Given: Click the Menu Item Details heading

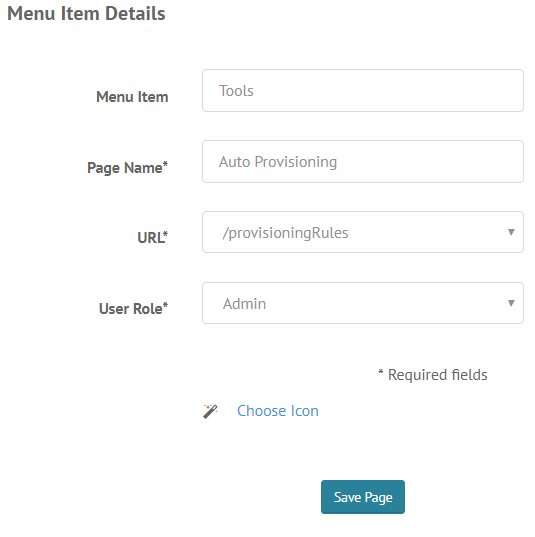Looking at the screenshot, I should 86,14.
